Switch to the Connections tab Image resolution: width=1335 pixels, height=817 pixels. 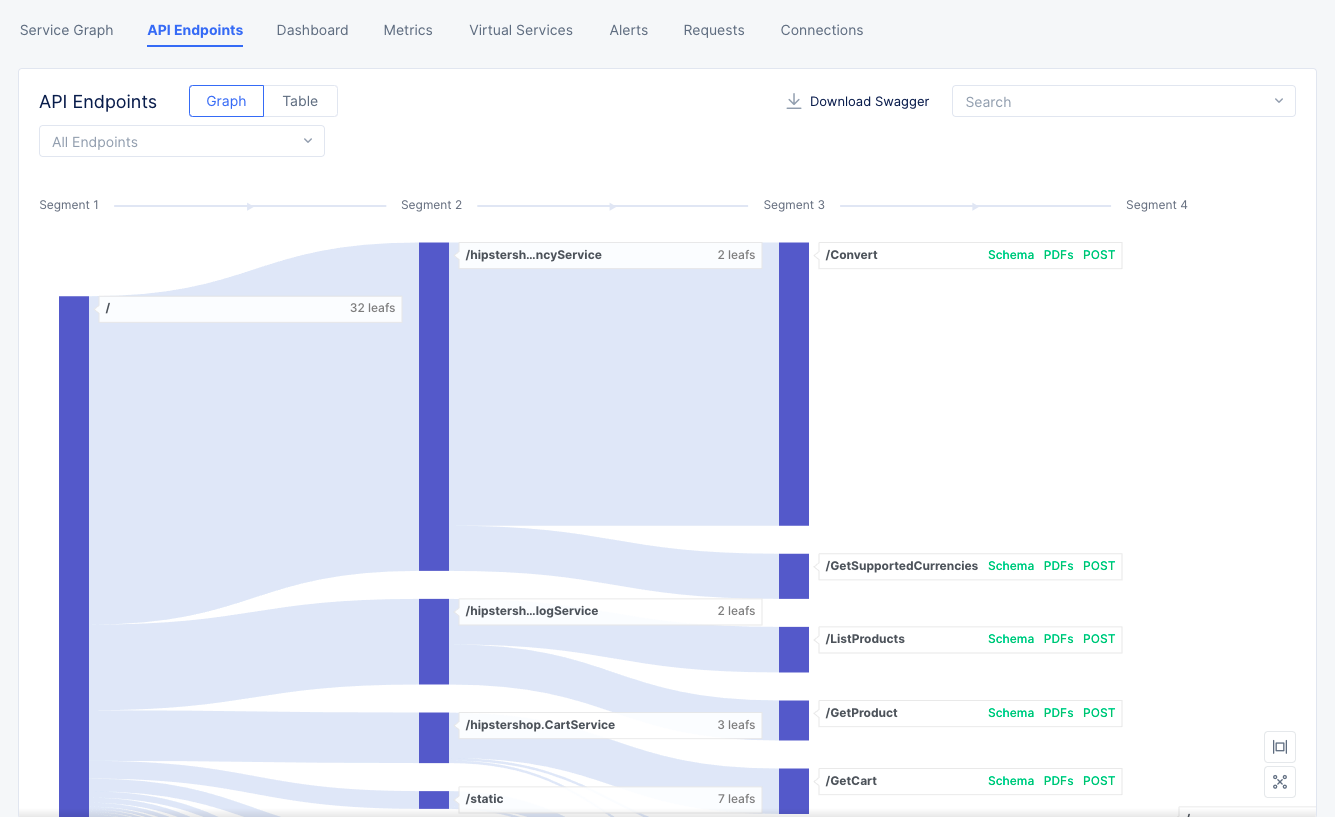pos(821,30)
